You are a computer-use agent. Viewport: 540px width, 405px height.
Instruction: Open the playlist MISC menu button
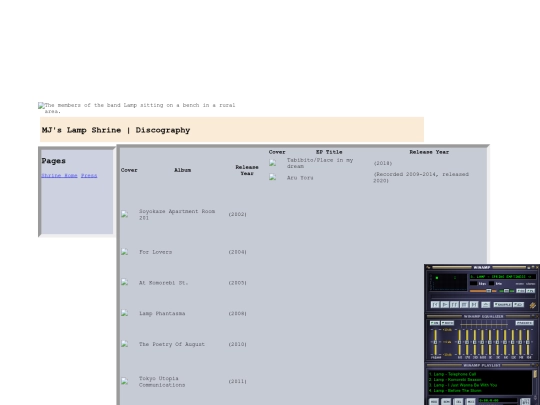(x=470, y=402)
